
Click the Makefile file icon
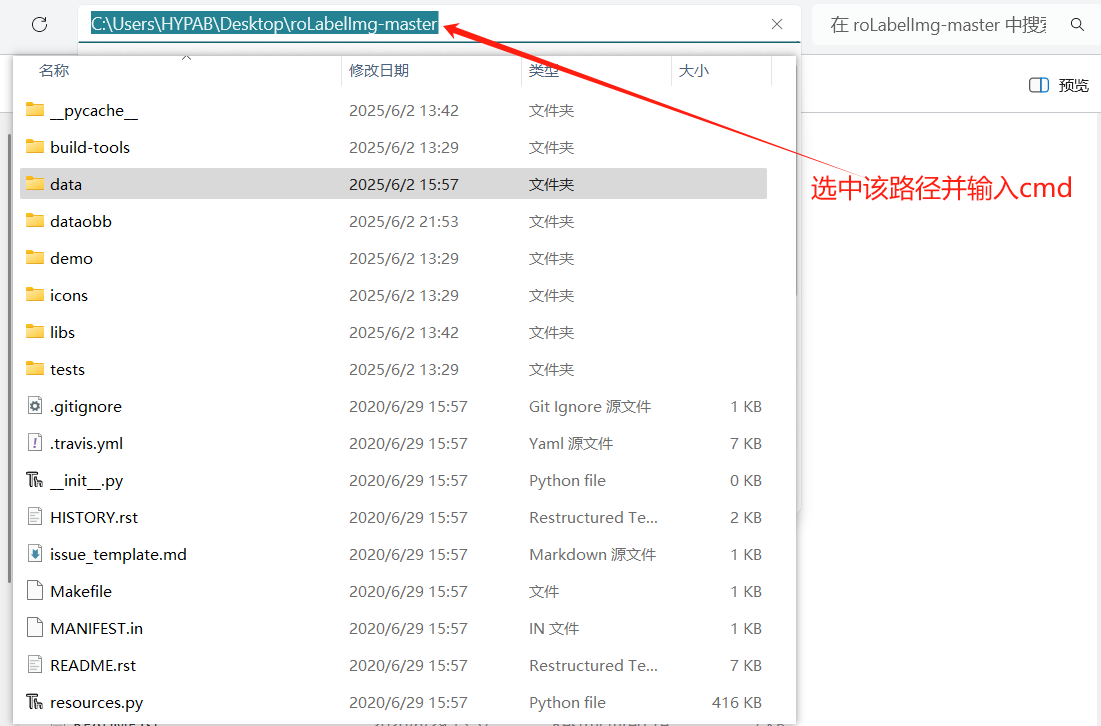click(x=34, y=591)
